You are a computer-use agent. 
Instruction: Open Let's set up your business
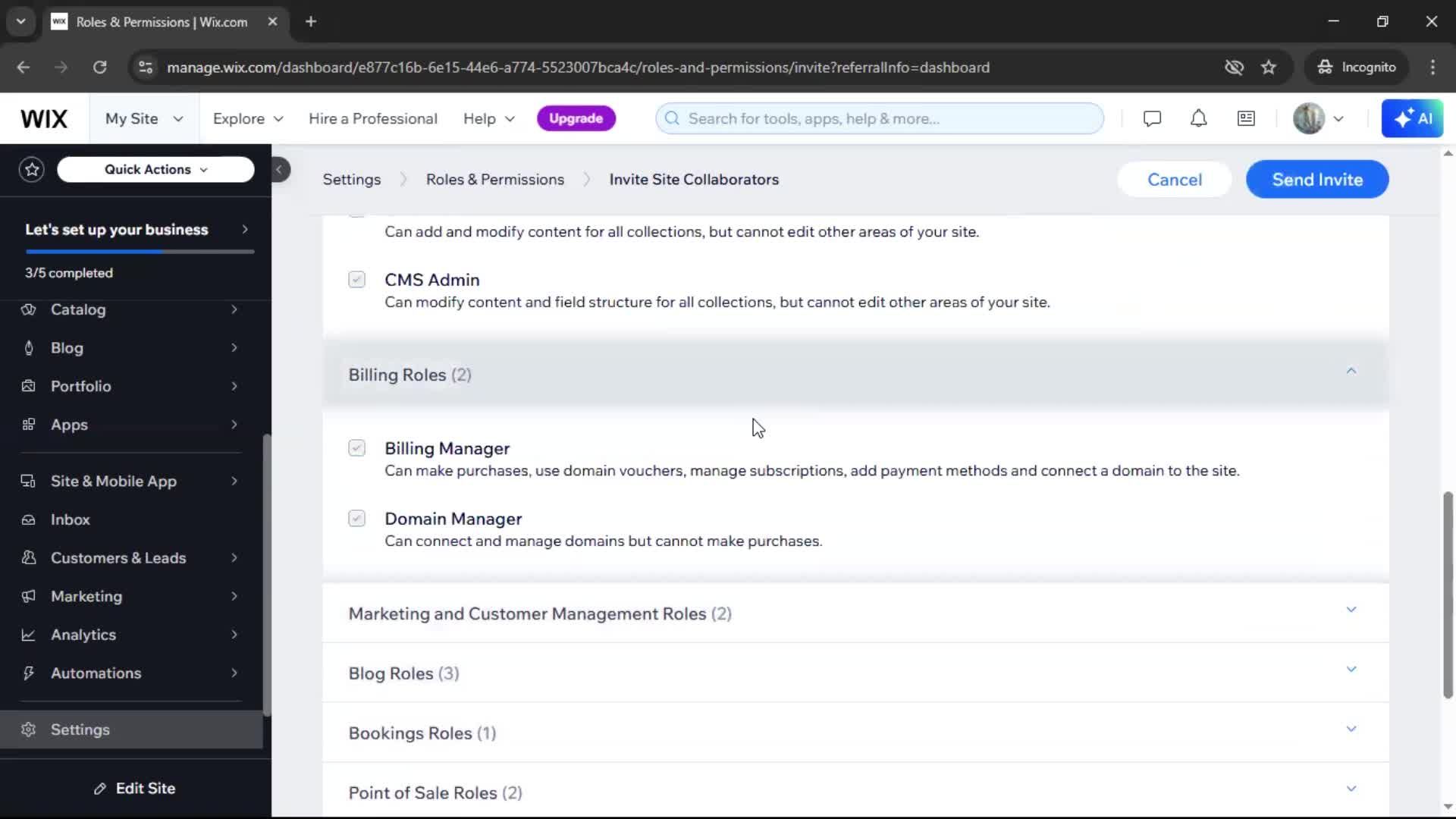tap(136, 230)
